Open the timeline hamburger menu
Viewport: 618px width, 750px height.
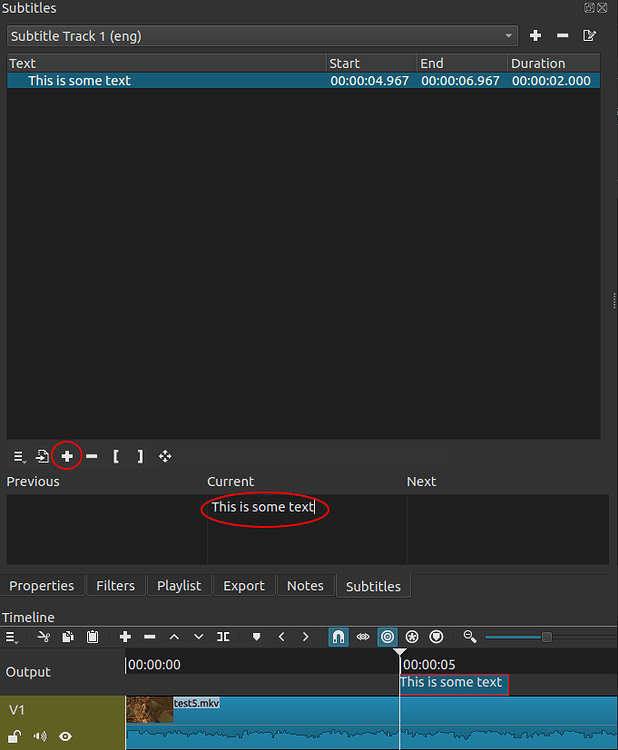click(11, 637)
